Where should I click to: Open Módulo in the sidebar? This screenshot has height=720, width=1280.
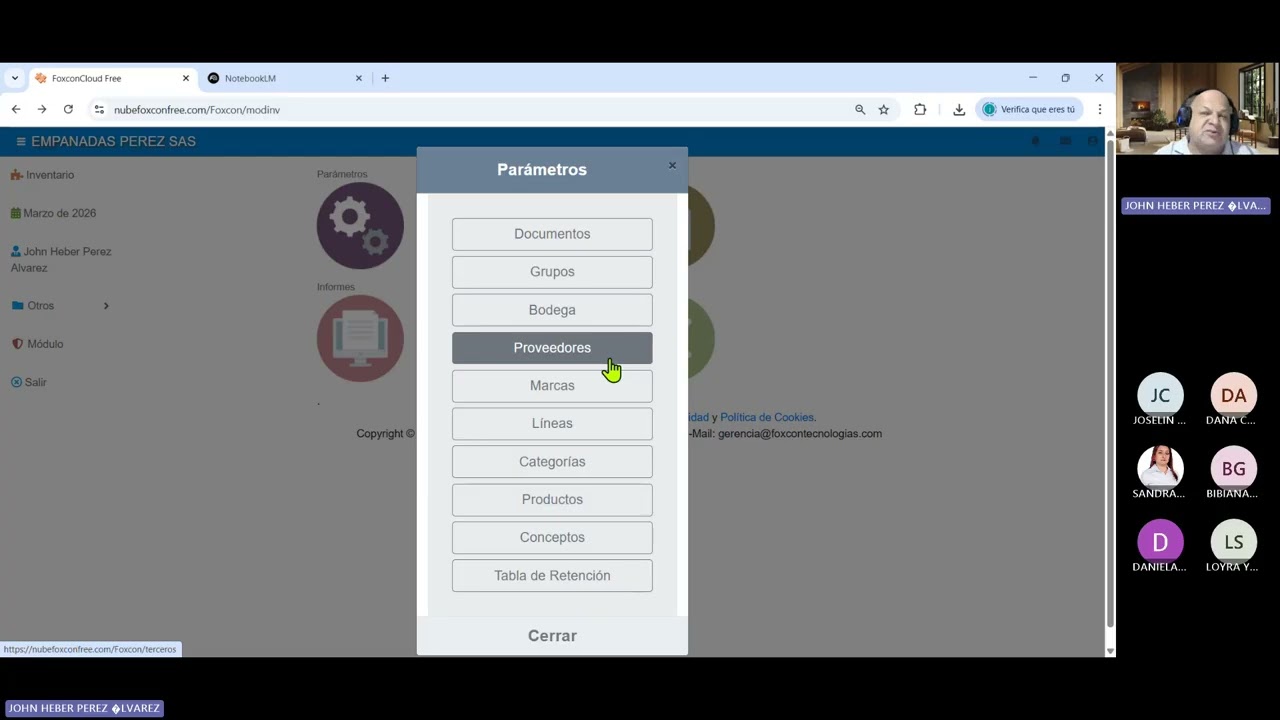click(x=37, y=344)
